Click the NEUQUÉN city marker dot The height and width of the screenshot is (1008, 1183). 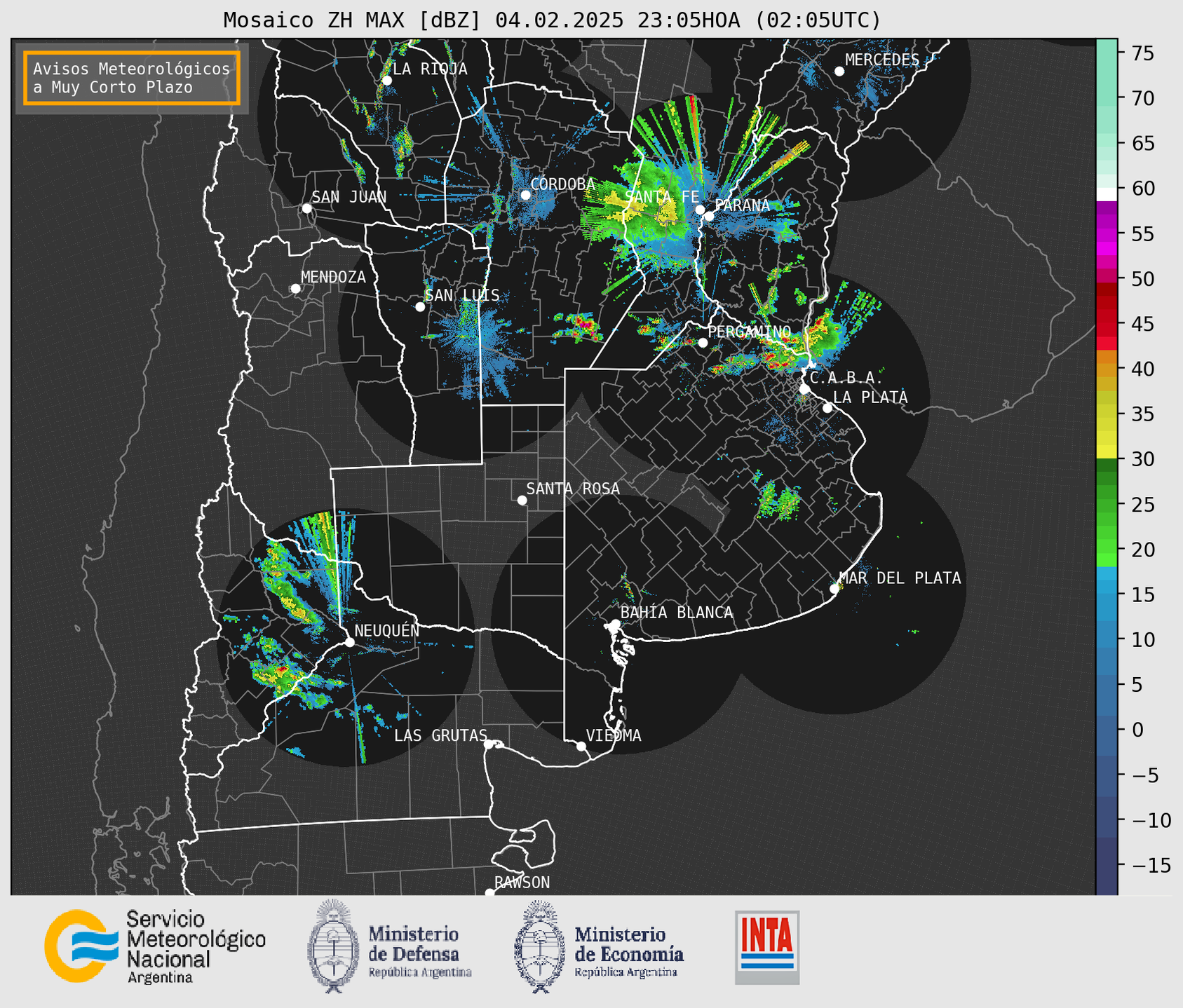[349, 642]
